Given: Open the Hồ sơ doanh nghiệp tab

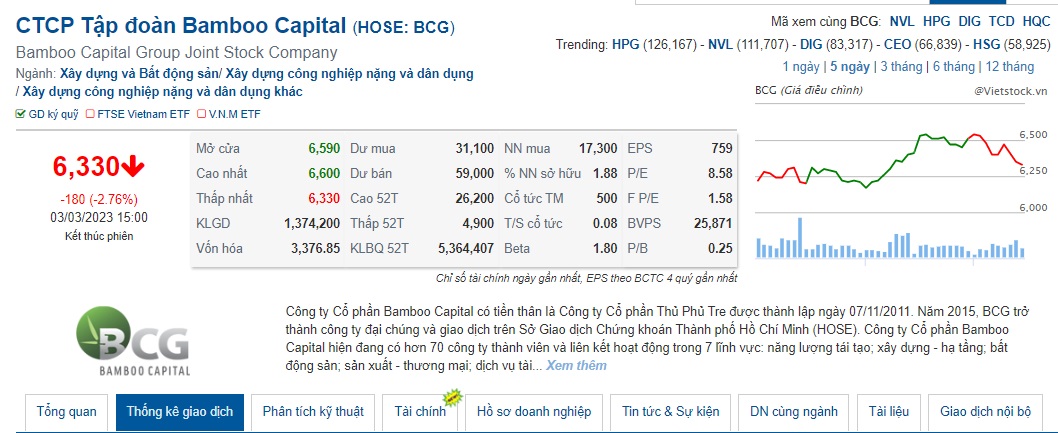Looking at the screenshot, I should tap(534, 412).
